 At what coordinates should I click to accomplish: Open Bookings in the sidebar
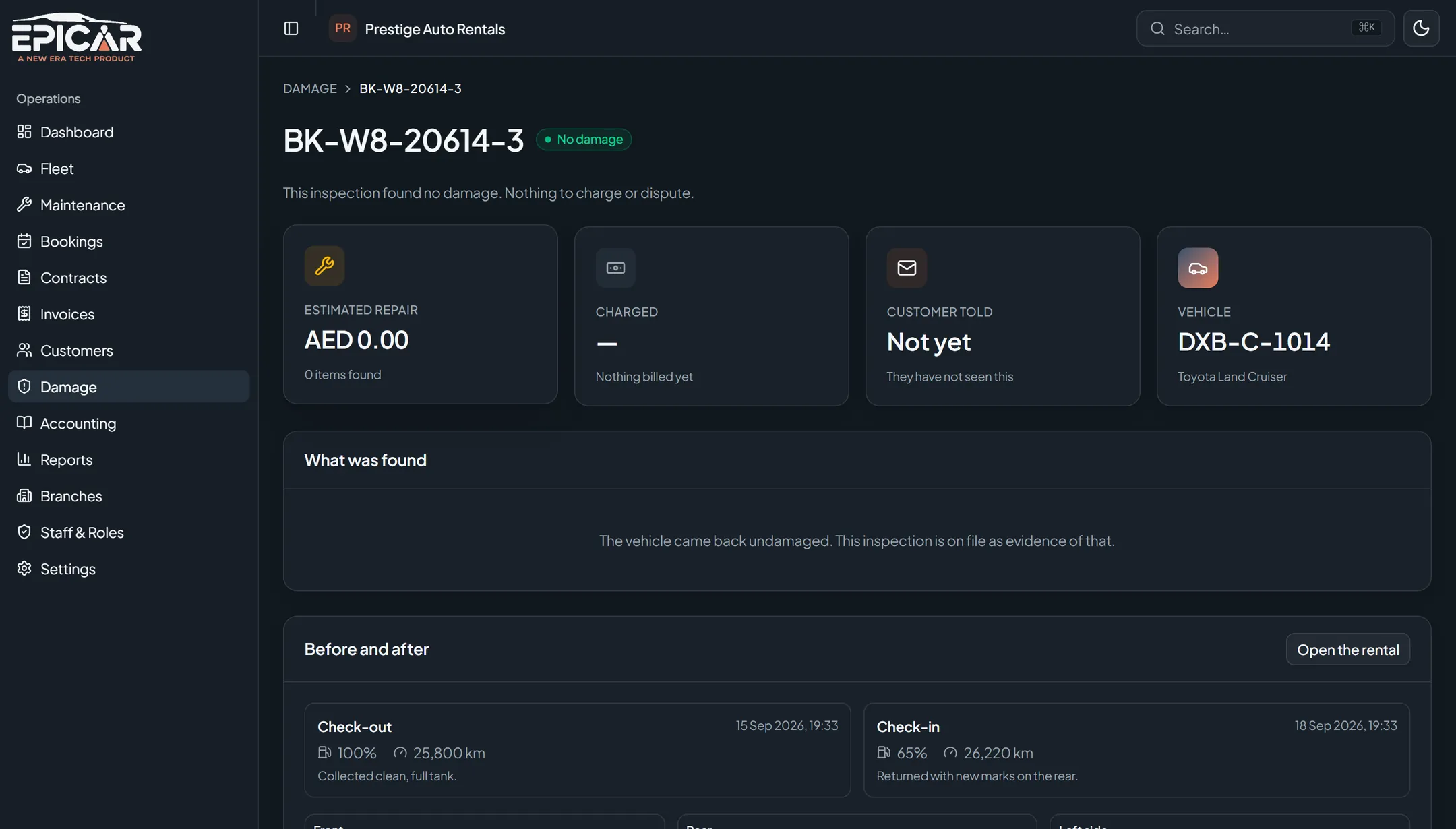[129, 241]
